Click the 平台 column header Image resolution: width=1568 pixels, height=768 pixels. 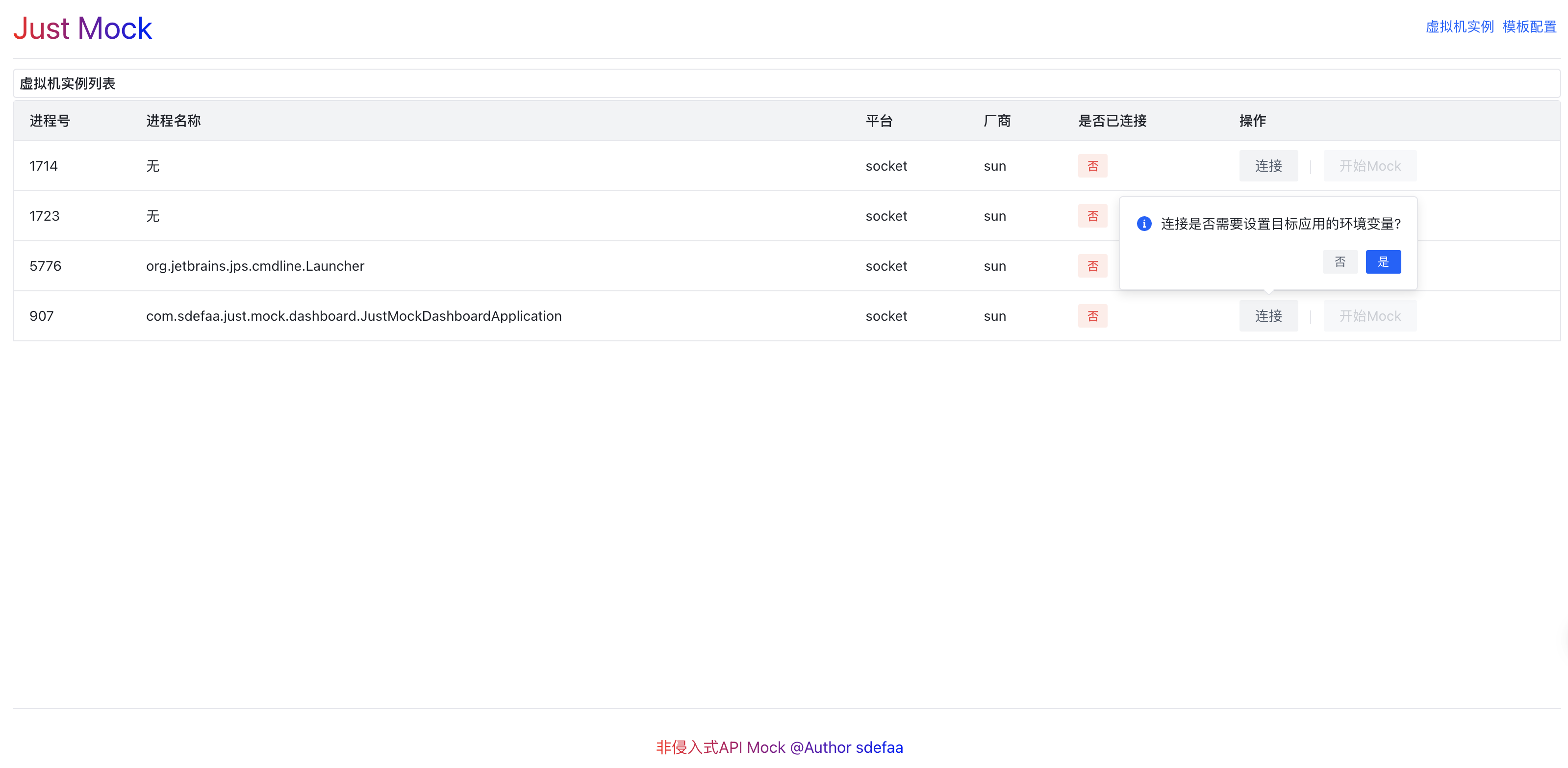tap(879, 121)
